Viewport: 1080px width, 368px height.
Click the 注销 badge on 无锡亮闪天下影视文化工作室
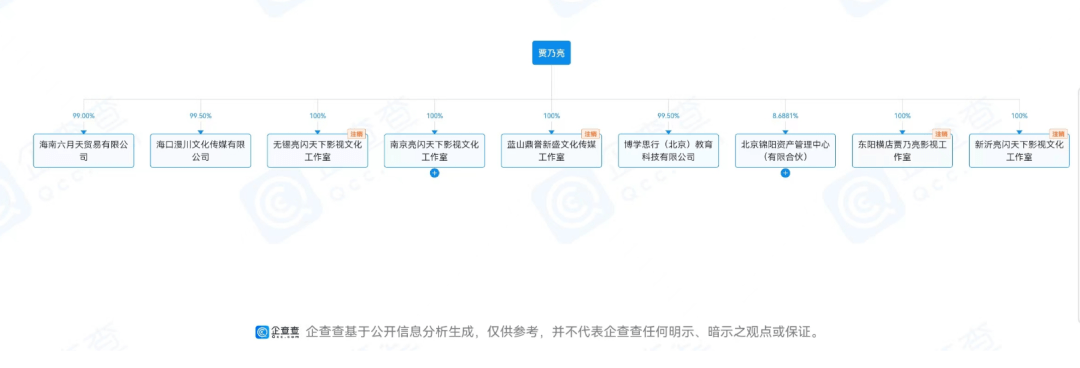(x=357, y=134)
